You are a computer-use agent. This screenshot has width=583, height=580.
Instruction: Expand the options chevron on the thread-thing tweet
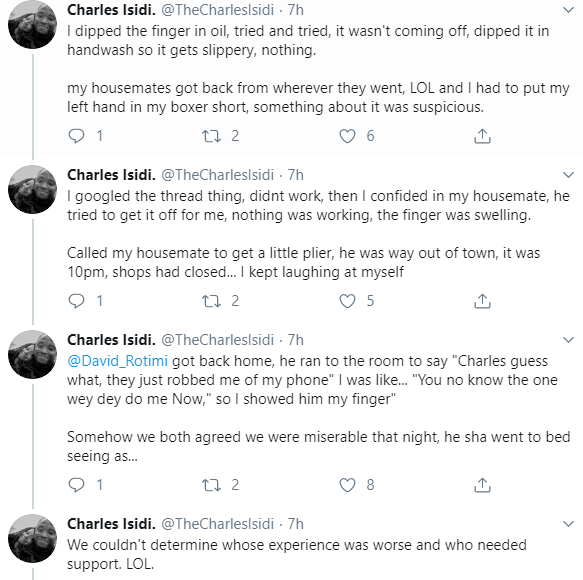(x=568, y=175)
